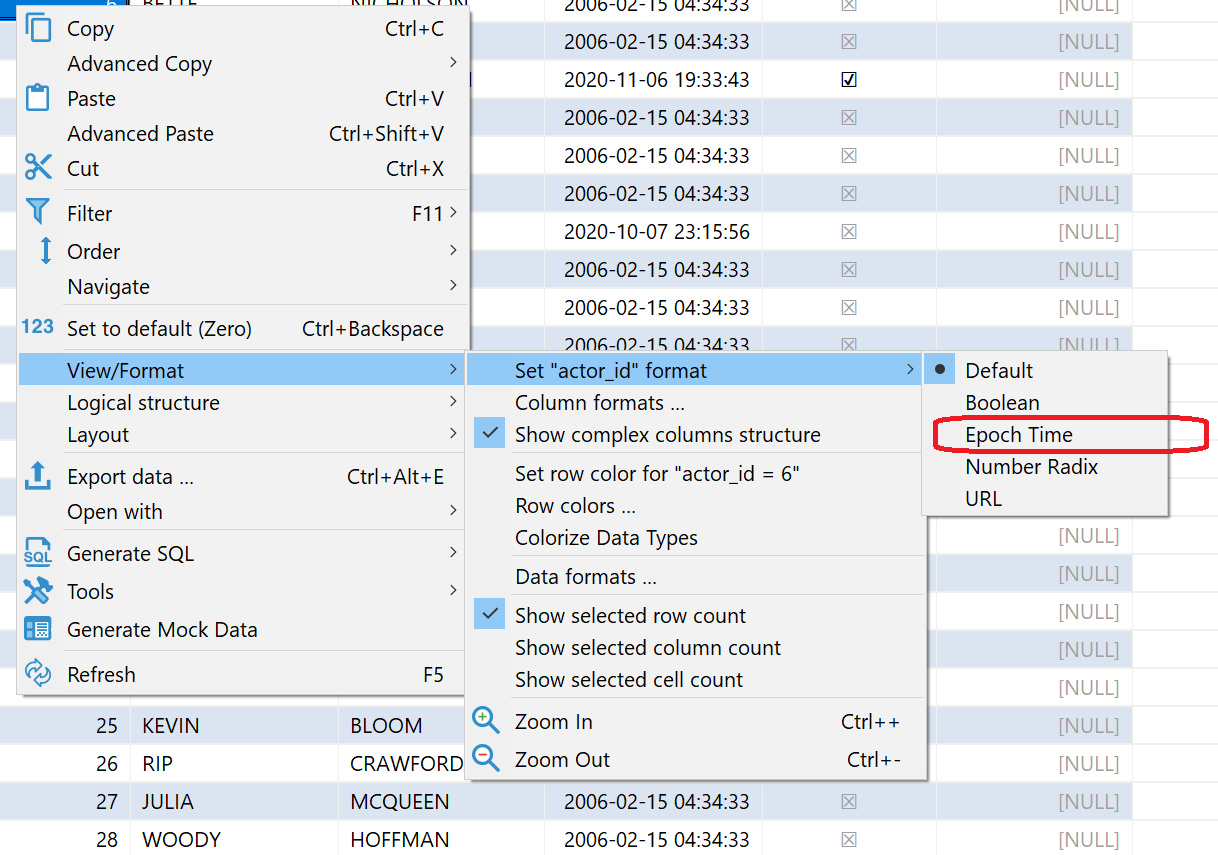Click the Refresh icon
Screen dimensions: 1218x855
pos(39,674)
